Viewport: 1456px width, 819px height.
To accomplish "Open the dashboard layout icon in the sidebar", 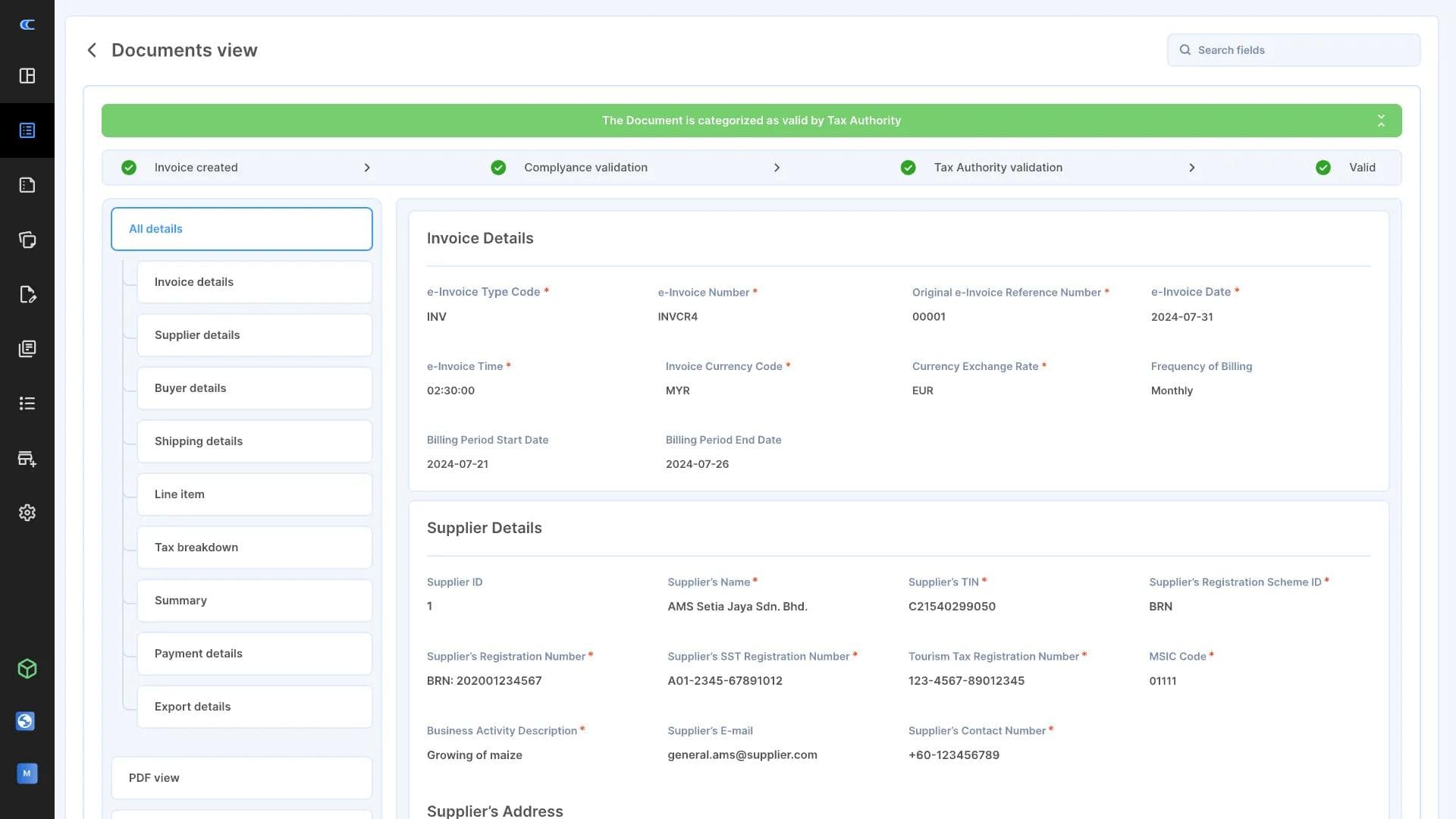I will (27, 76).
